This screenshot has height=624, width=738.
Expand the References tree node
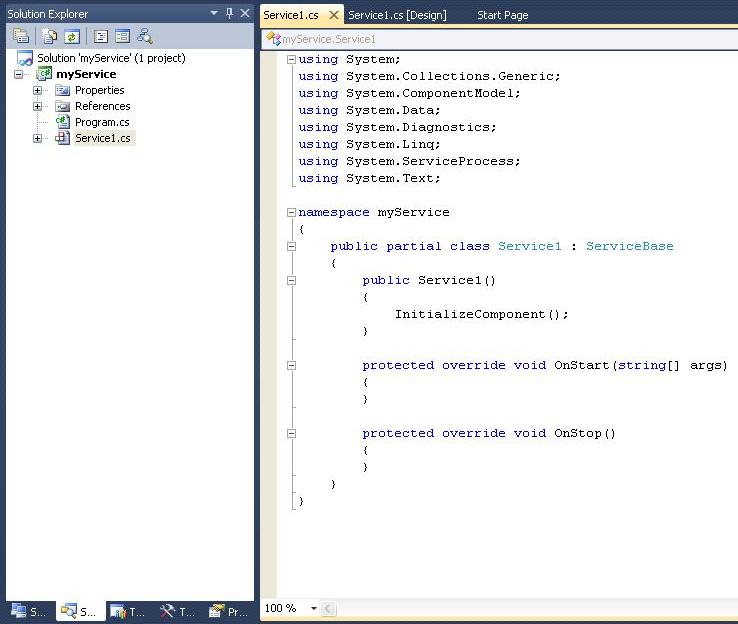tap(37, 106)
